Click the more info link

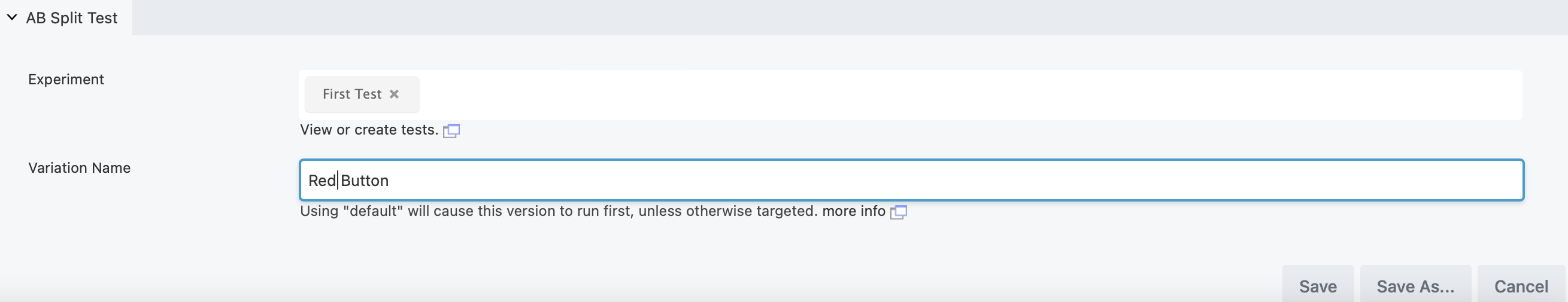(853, 212)
